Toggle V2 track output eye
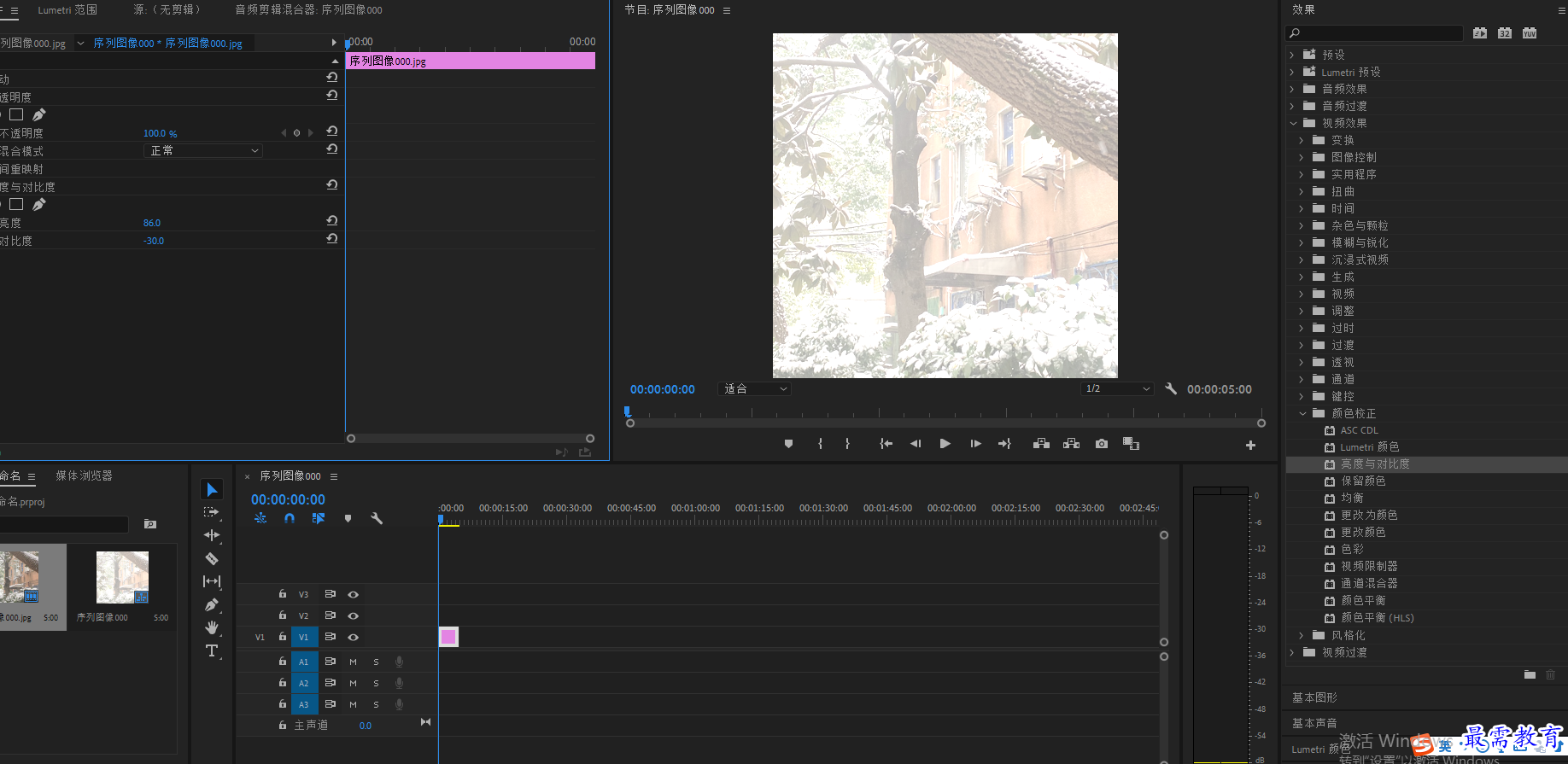This screenshot has width=1568, height=764. (353, 615)
